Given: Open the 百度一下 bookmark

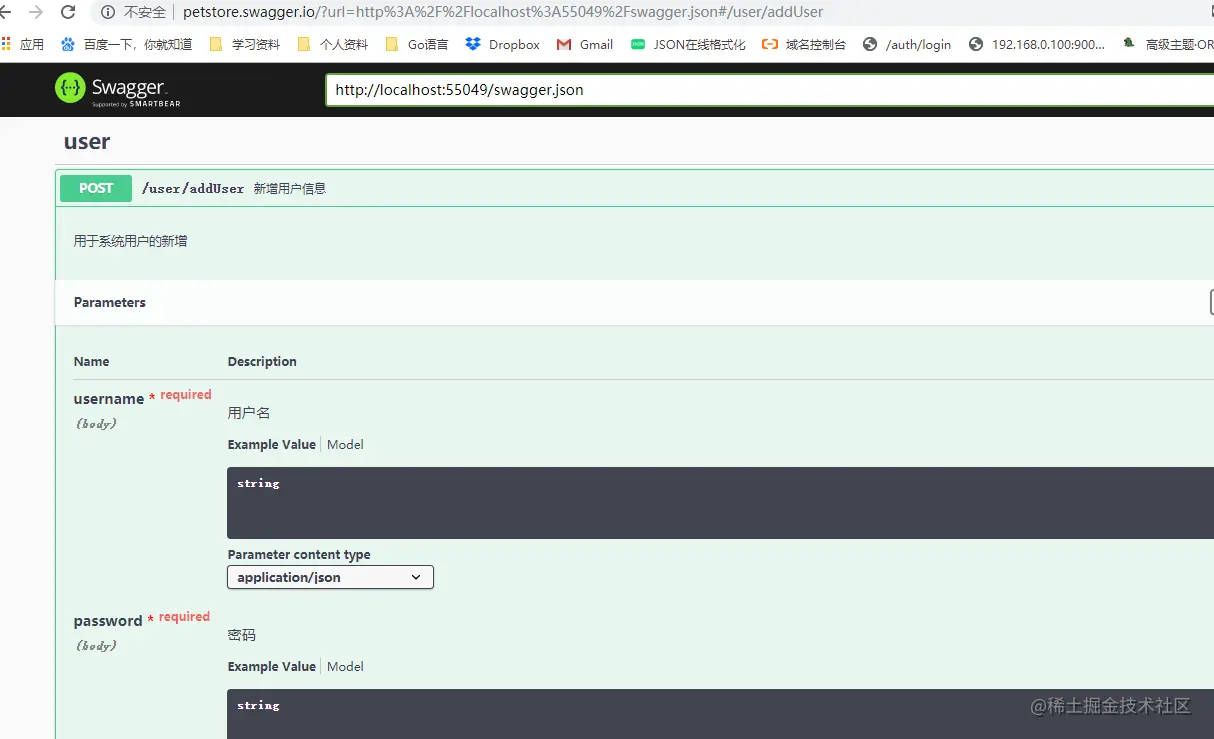Looking at the screenshot, I should tap(126, 44).
